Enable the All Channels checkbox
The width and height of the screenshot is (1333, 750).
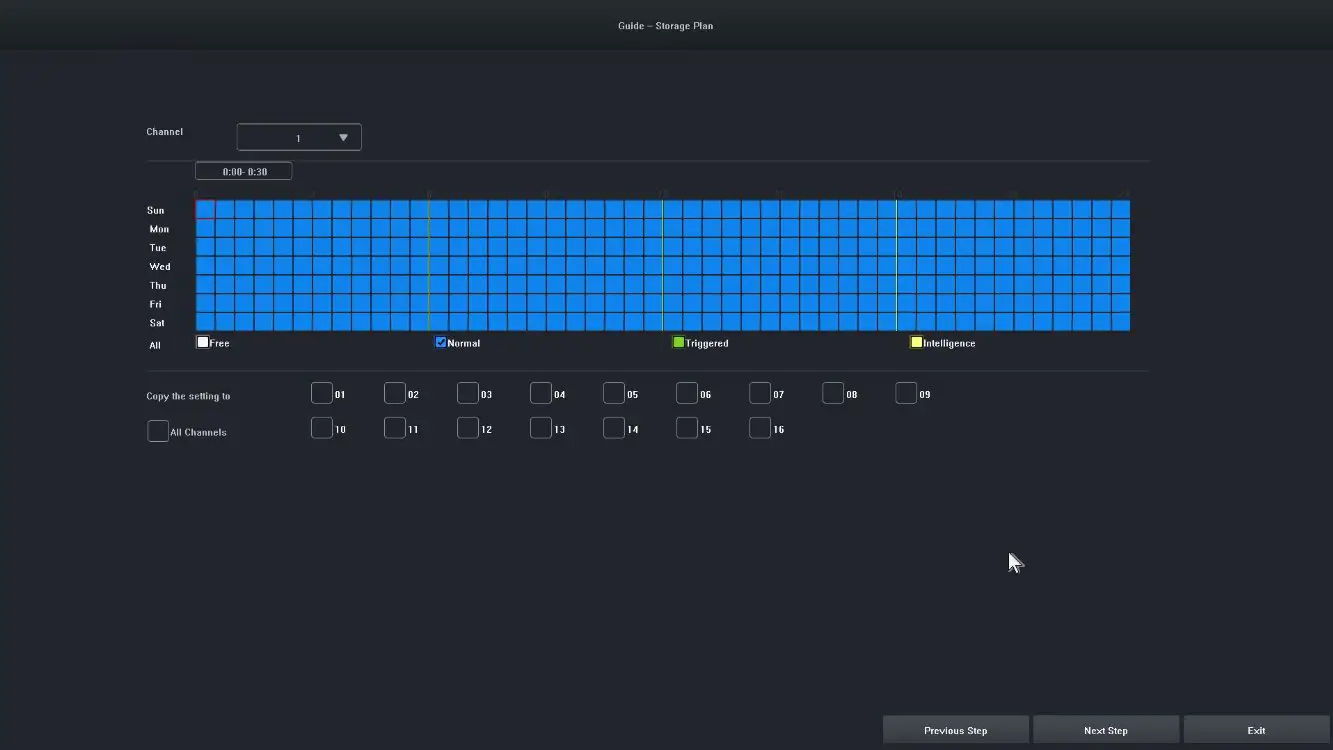pos(158,431)
